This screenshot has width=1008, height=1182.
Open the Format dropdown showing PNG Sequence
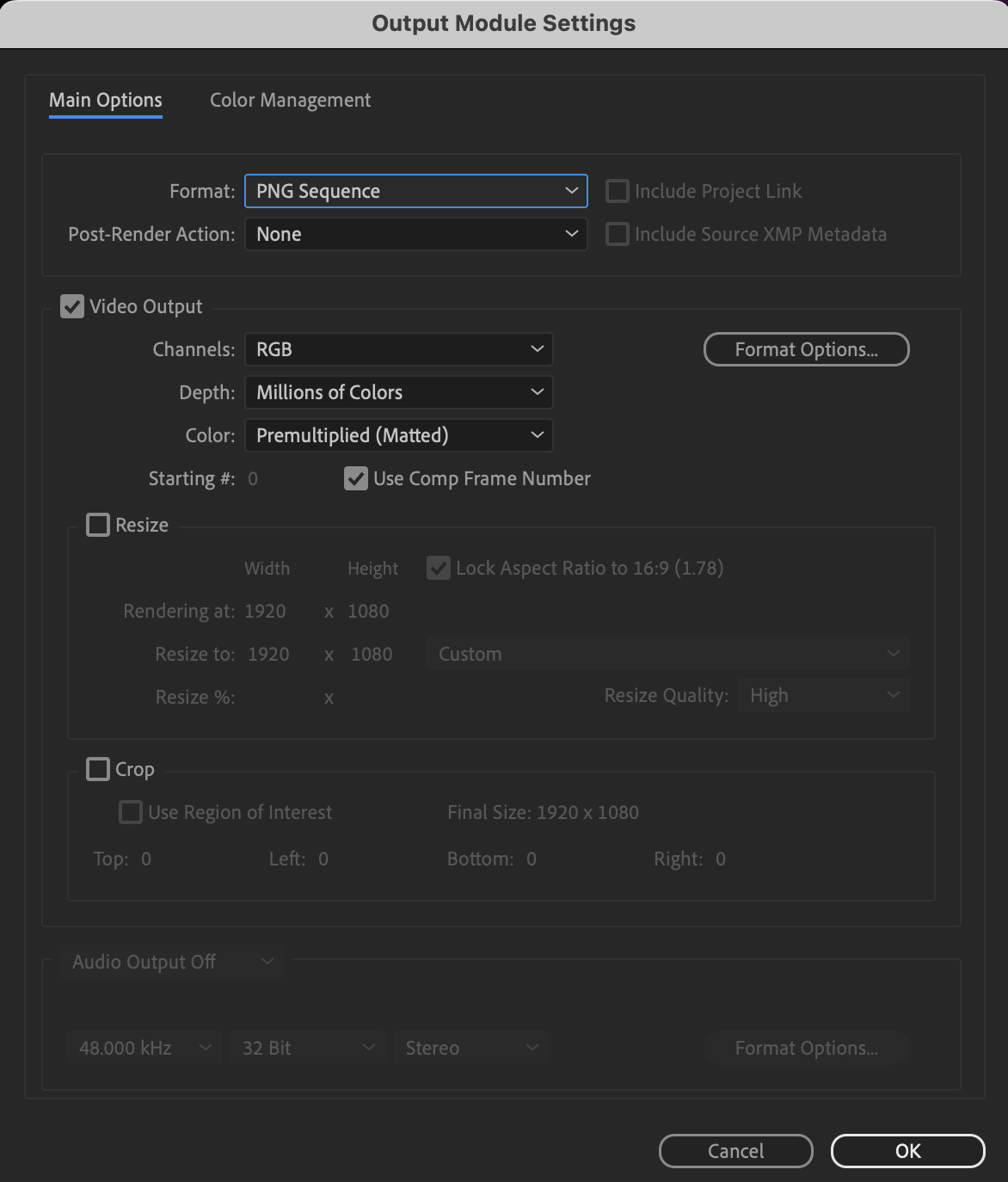(x=415, y=191)
